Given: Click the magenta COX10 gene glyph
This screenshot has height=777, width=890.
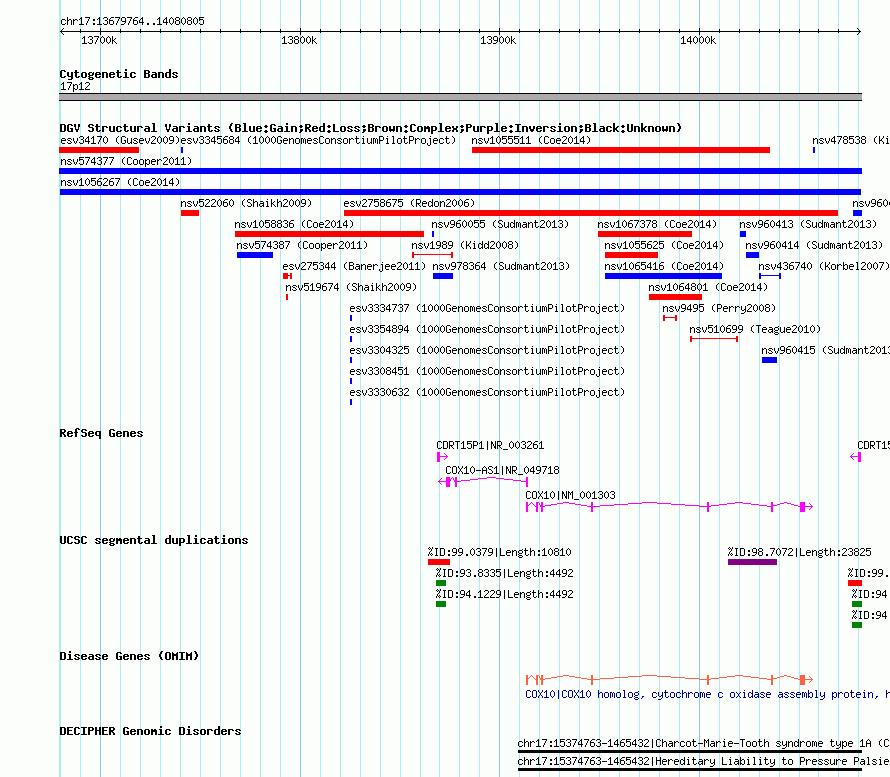Looking at the screenshot, I should (x=669, y=506).
